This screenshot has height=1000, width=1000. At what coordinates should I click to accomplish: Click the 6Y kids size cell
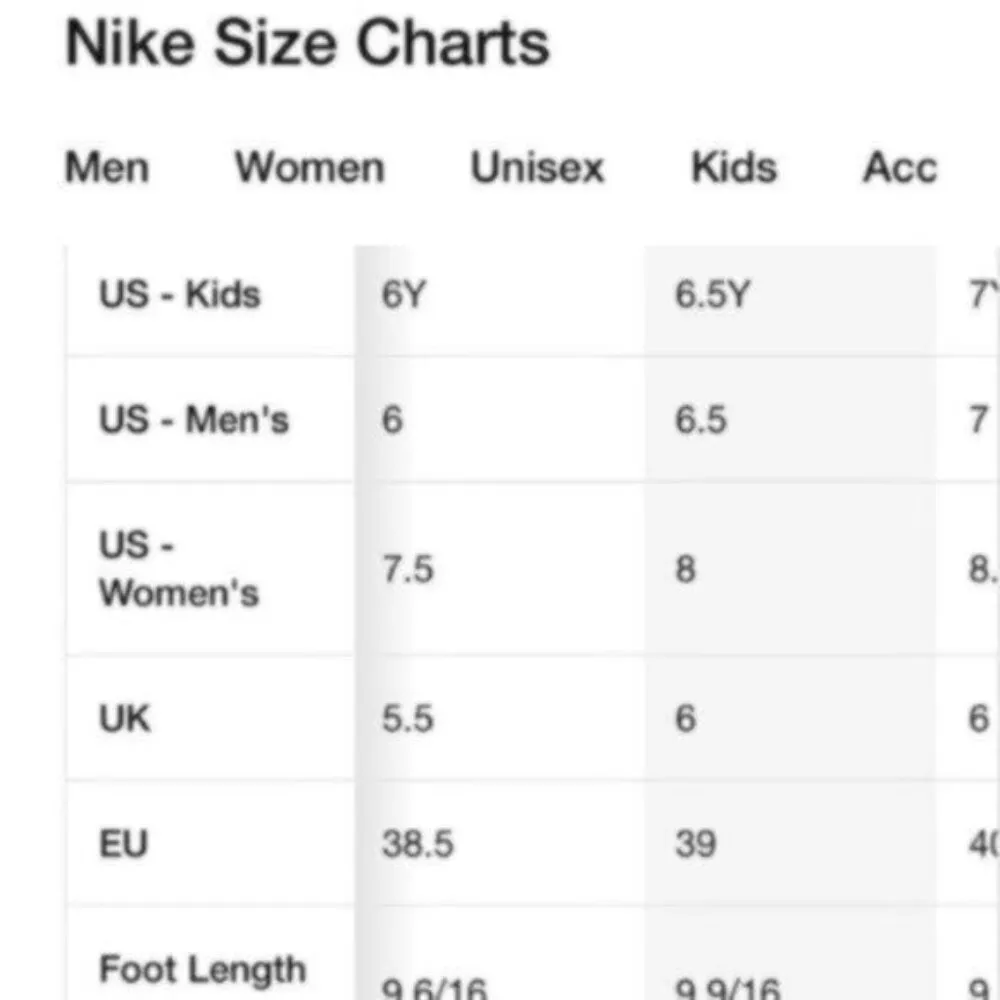tap(403, 294)
